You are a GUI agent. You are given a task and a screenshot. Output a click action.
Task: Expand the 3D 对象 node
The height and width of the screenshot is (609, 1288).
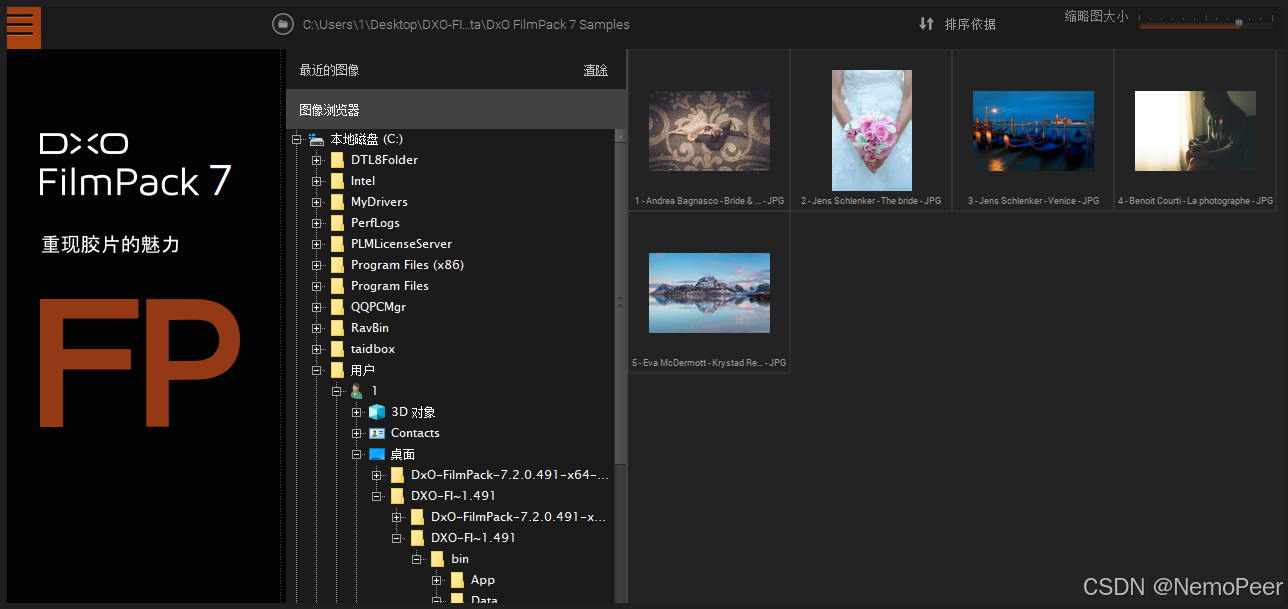(x=357, y=412)
